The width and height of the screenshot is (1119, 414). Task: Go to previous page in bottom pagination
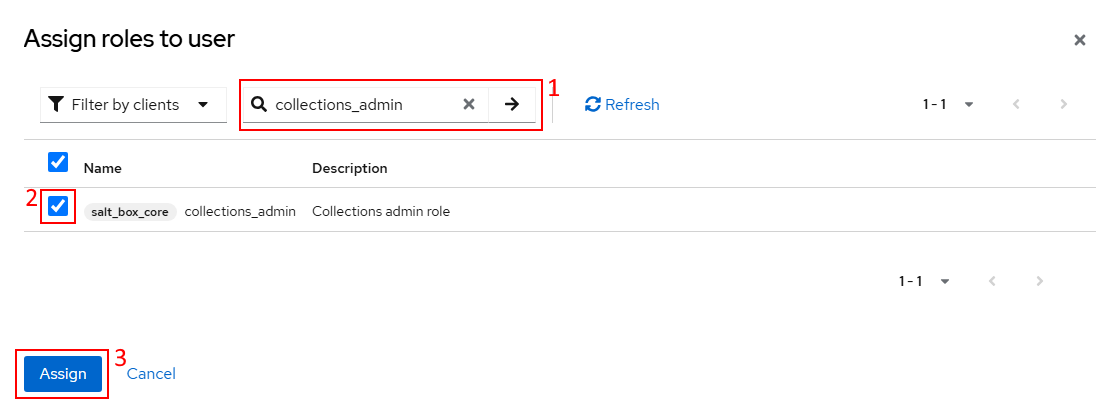coord(992,281)
